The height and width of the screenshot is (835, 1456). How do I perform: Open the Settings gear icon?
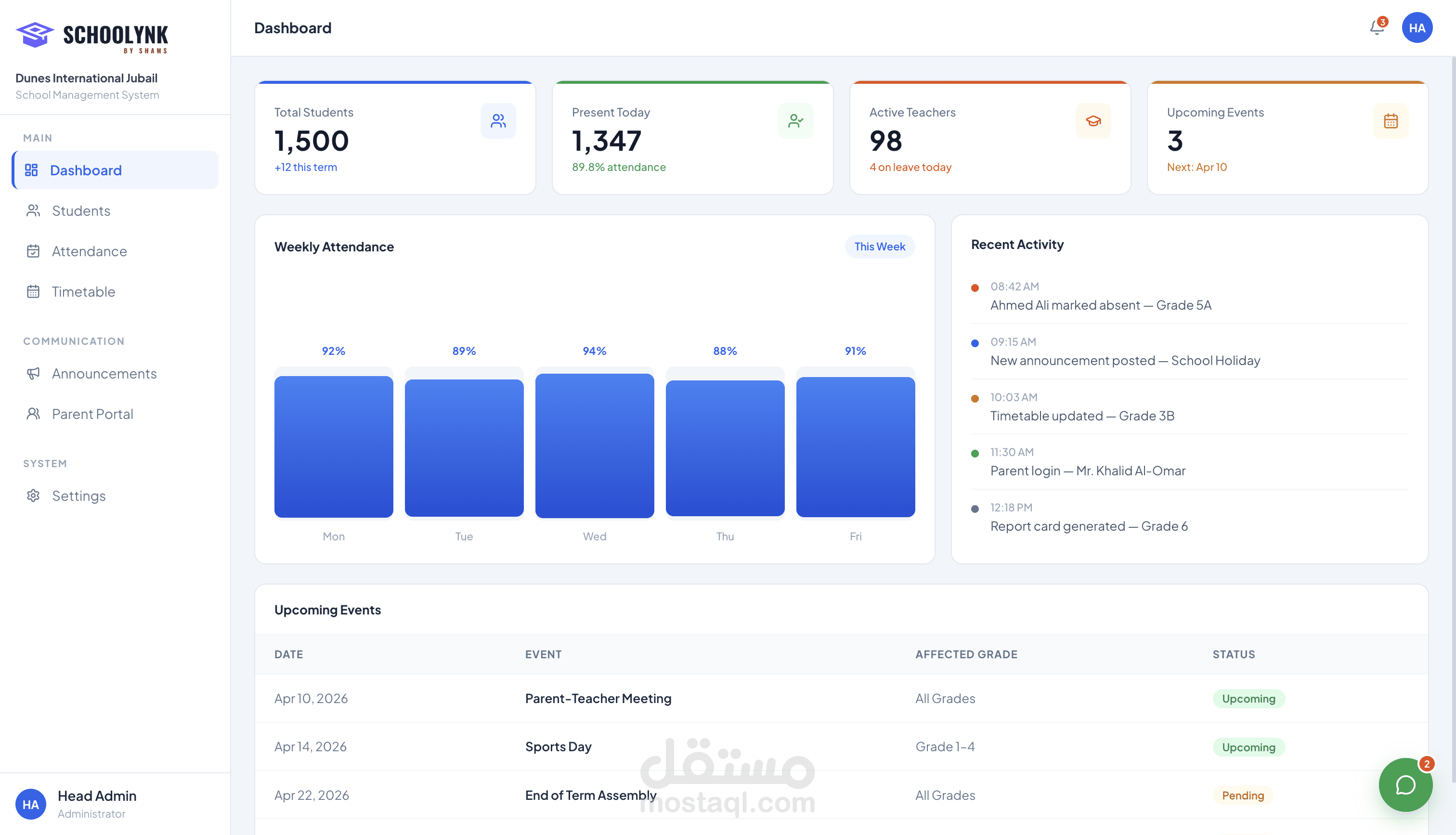tap(33, 496)
